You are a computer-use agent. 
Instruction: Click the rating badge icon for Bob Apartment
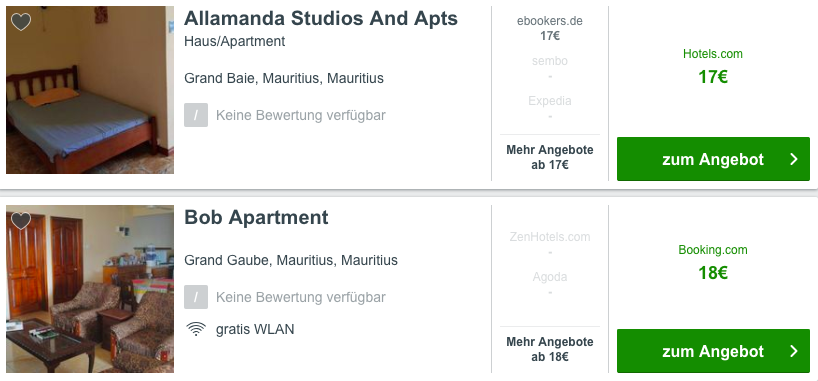196,297
